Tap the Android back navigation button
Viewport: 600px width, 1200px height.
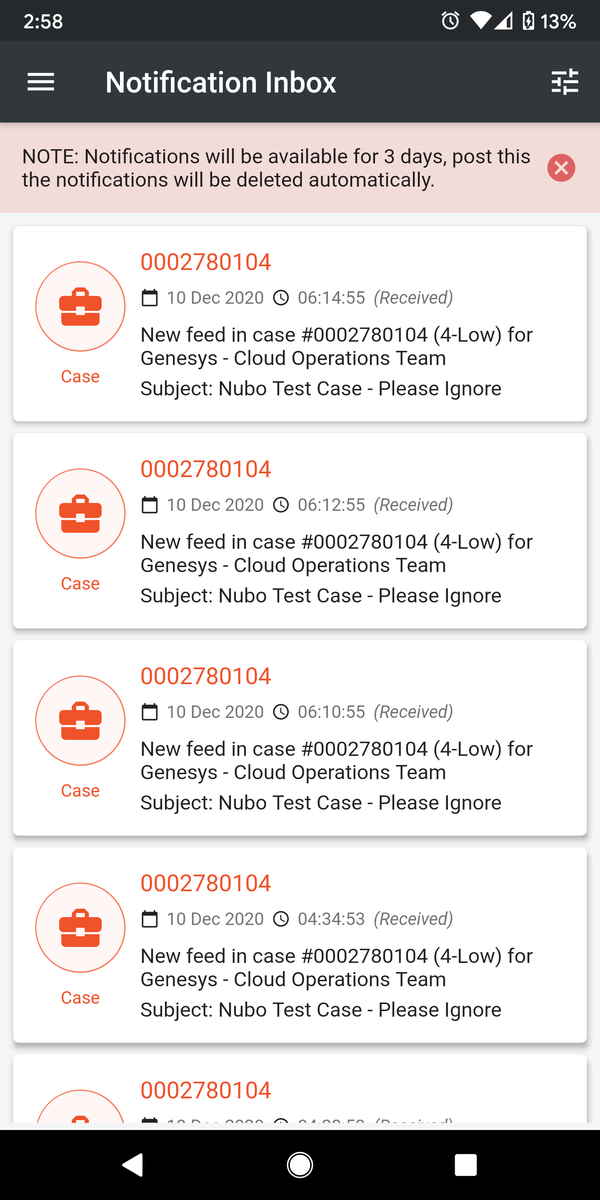[132, 1164]
